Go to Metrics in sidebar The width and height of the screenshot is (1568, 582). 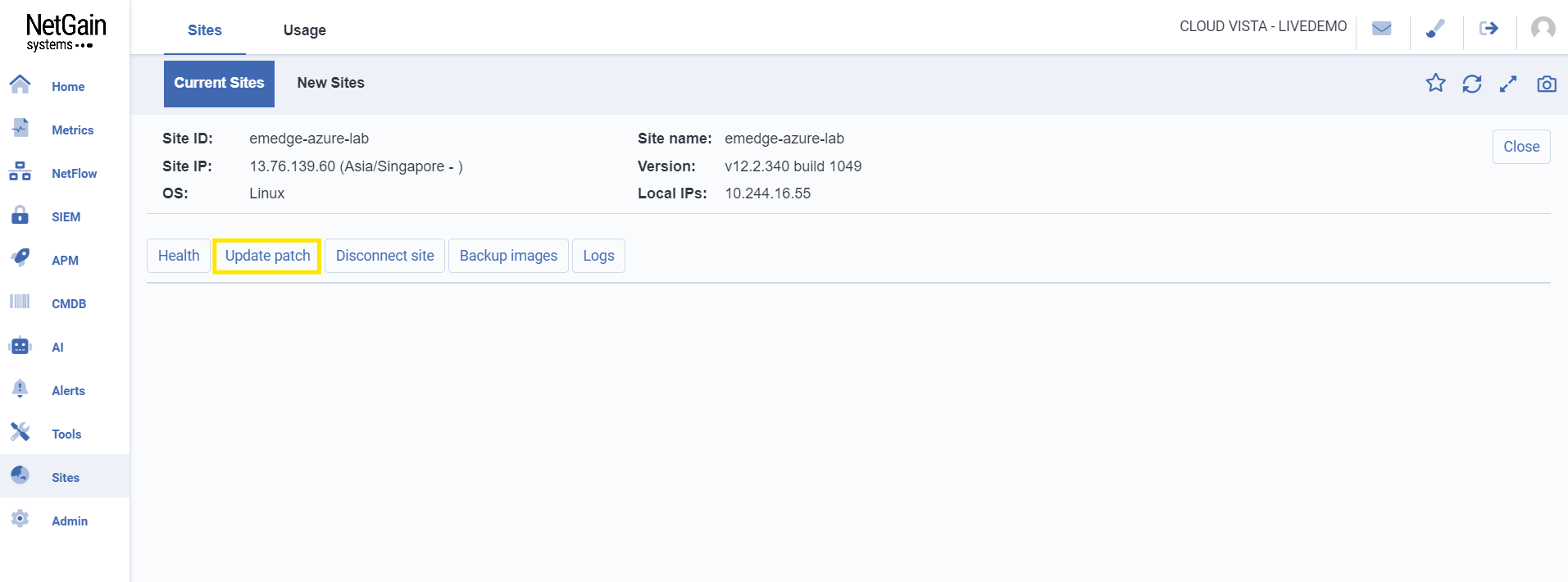(73, 130)
